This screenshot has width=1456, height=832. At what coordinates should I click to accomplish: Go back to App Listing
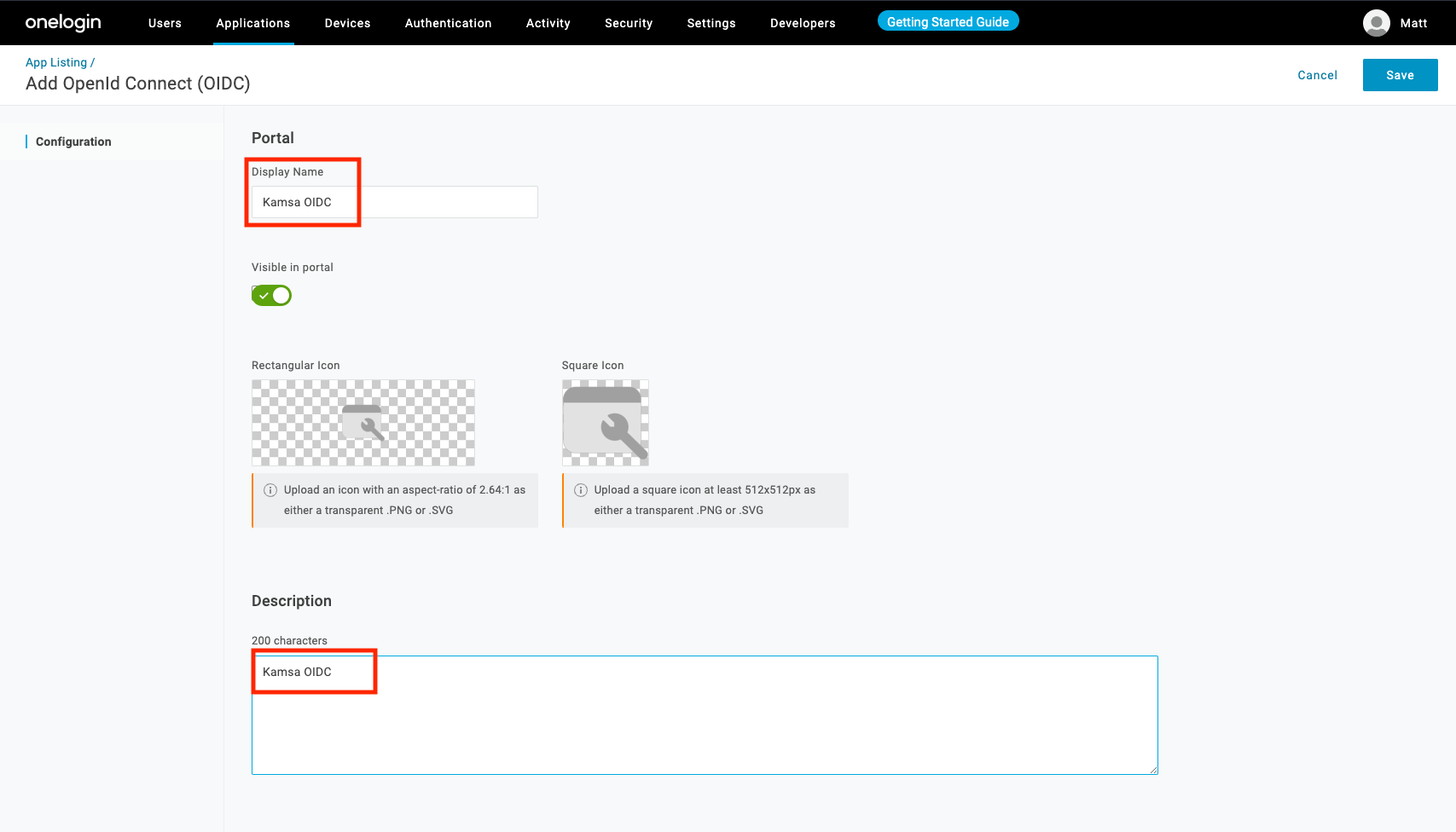(x=56, y=62)
